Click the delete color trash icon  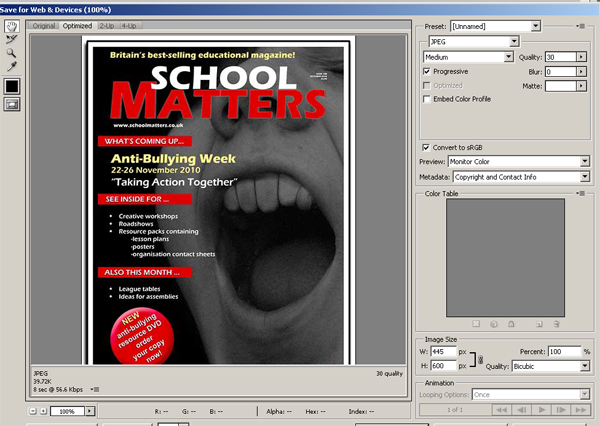tap(556, 324)
